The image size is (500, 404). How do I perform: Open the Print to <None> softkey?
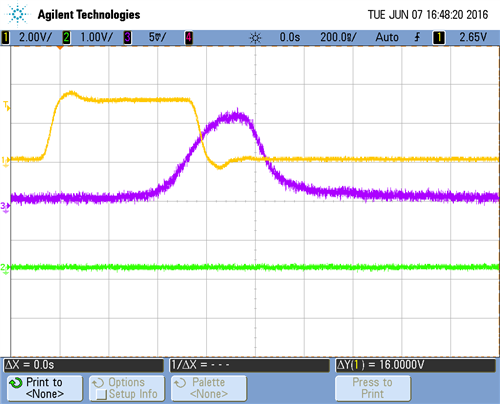(45, 388)
